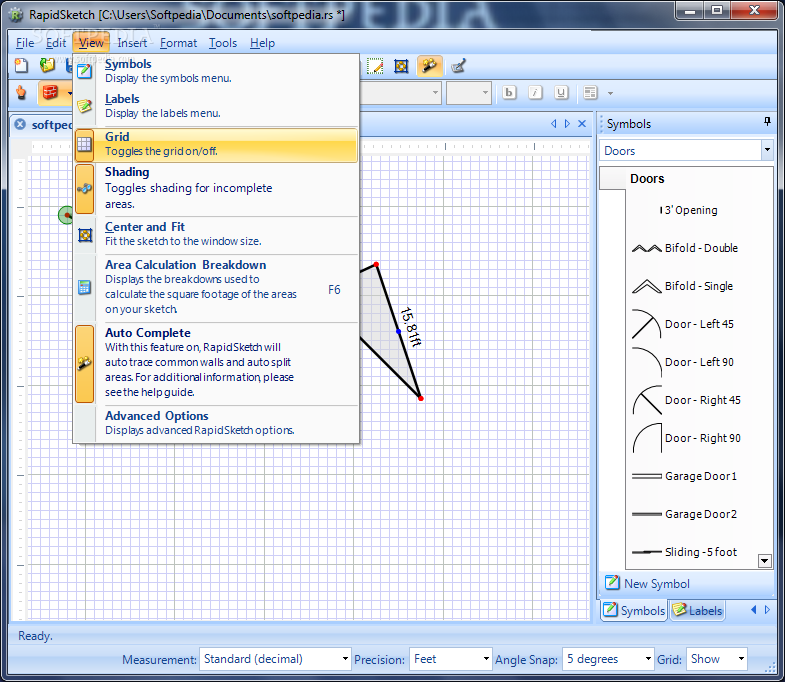This screenshot has width=785, height=682.
Task: Select the 3' Opening symbol
Action: [688, 210]
